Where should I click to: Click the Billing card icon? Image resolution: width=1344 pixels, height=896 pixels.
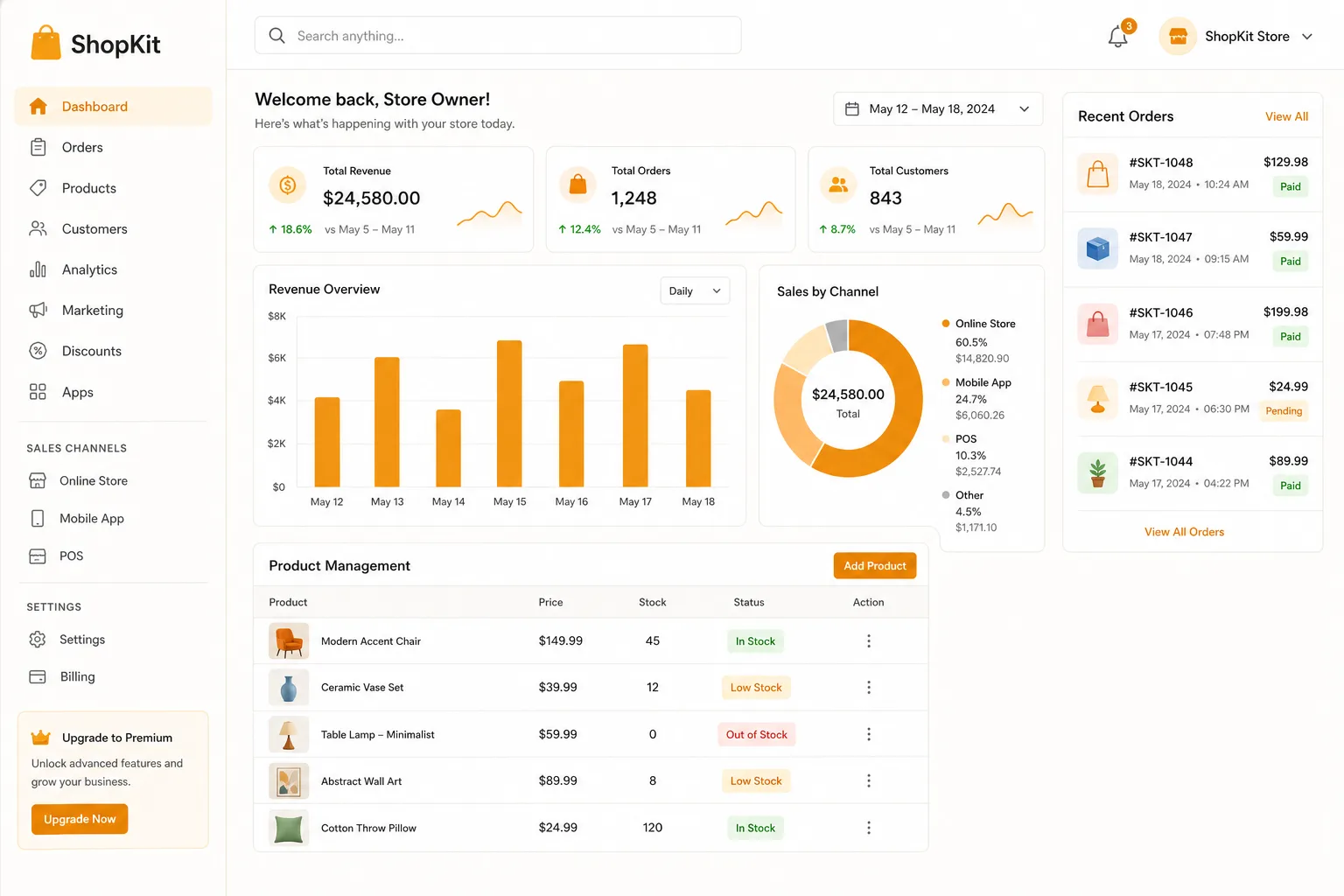click(x=38, y=676)
